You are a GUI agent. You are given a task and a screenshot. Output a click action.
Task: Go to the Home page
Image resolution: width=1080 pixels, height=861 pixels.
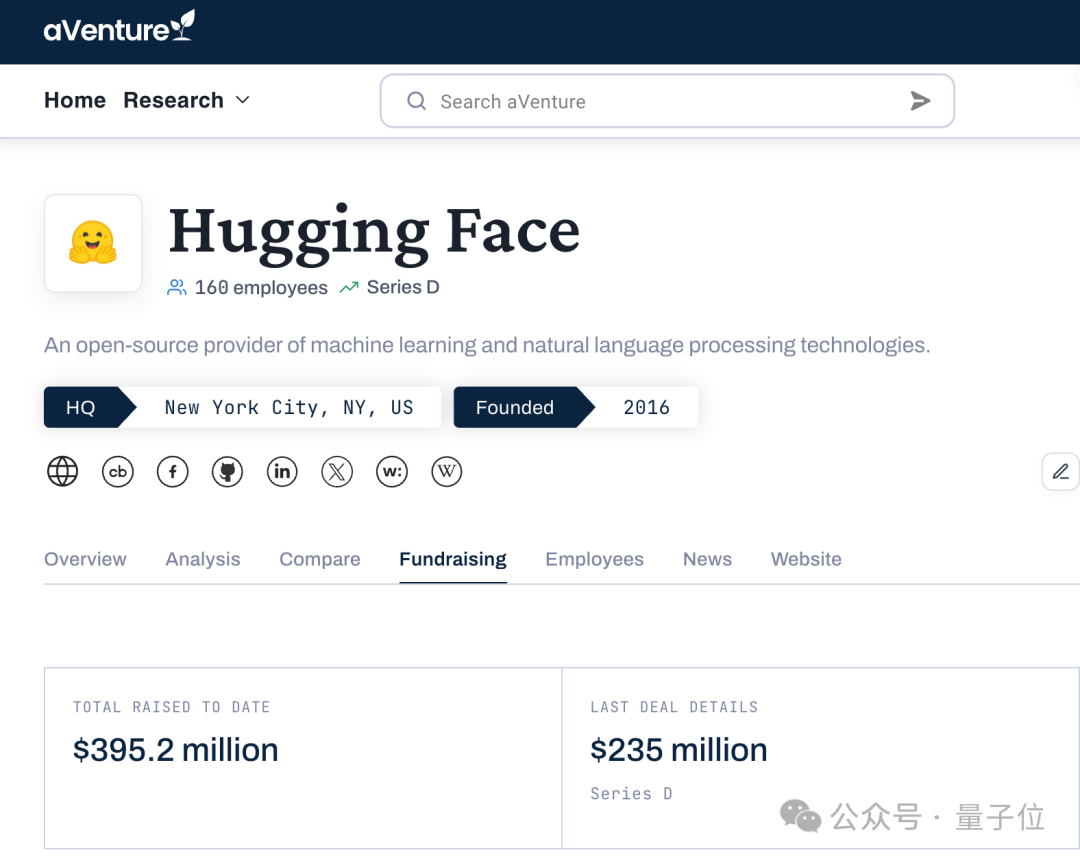coord(75,101)
